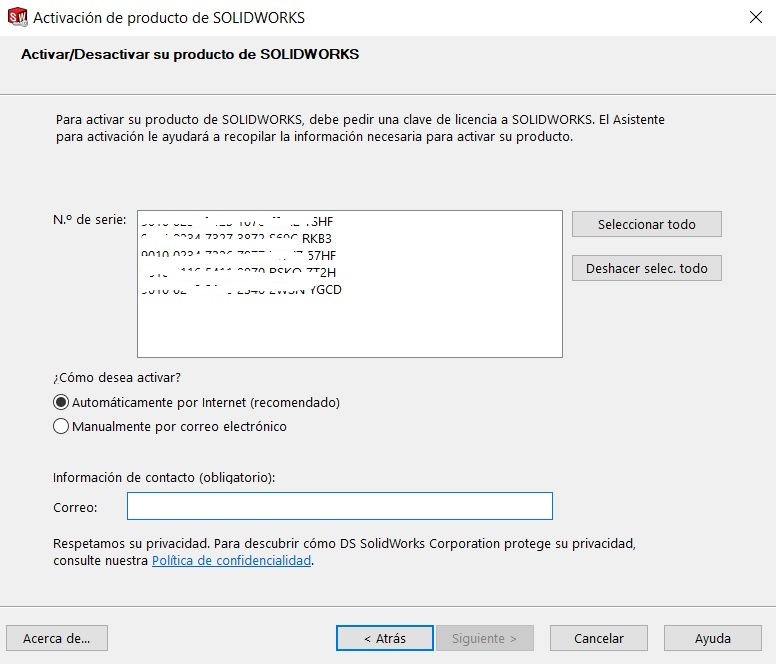This screenshot has width=776, height=664.
Task: Cancel activation with Cancelar button
Action: (598, 638)
